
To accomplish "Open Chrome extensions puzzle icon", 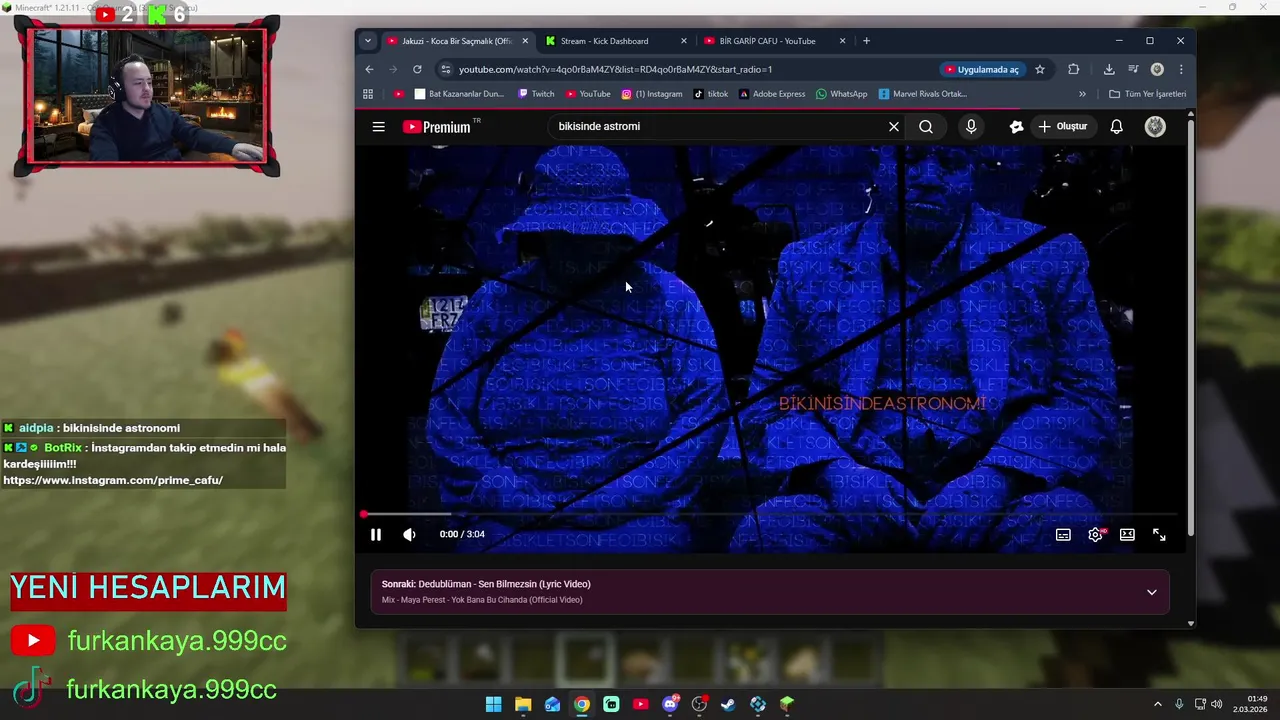I will pyautogui.click(x=1073, y=69).
